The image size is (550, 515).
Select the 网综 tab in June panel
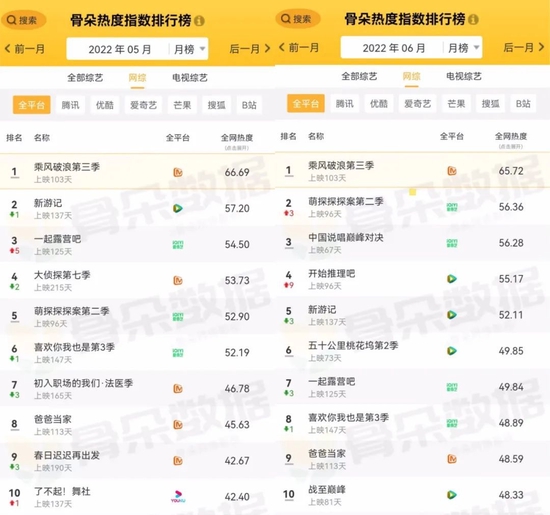[411, 76]
